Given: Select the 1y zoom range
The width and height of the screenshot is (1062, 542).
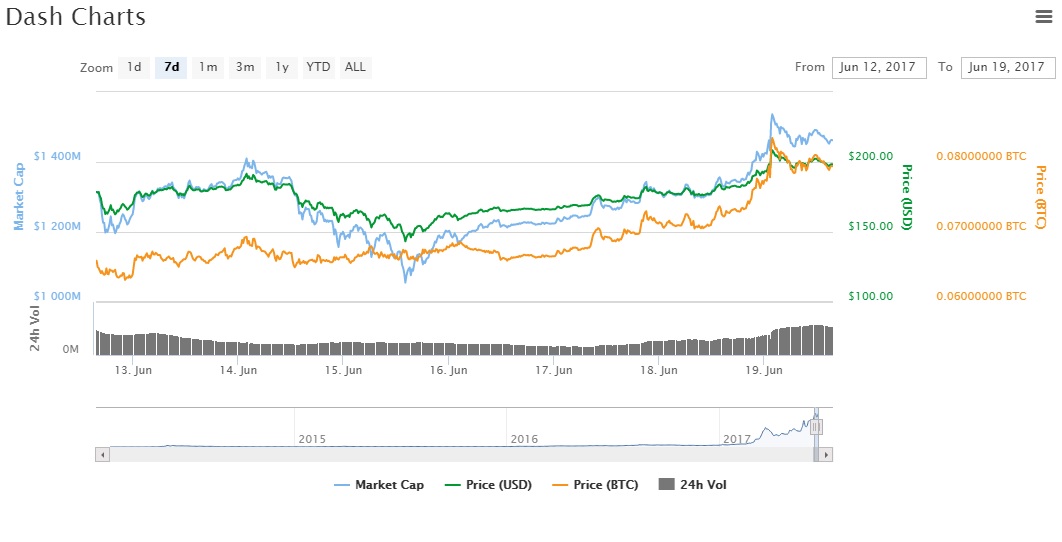Looking at the screenshot, I should pyautogui.click(x=282, y=67).
